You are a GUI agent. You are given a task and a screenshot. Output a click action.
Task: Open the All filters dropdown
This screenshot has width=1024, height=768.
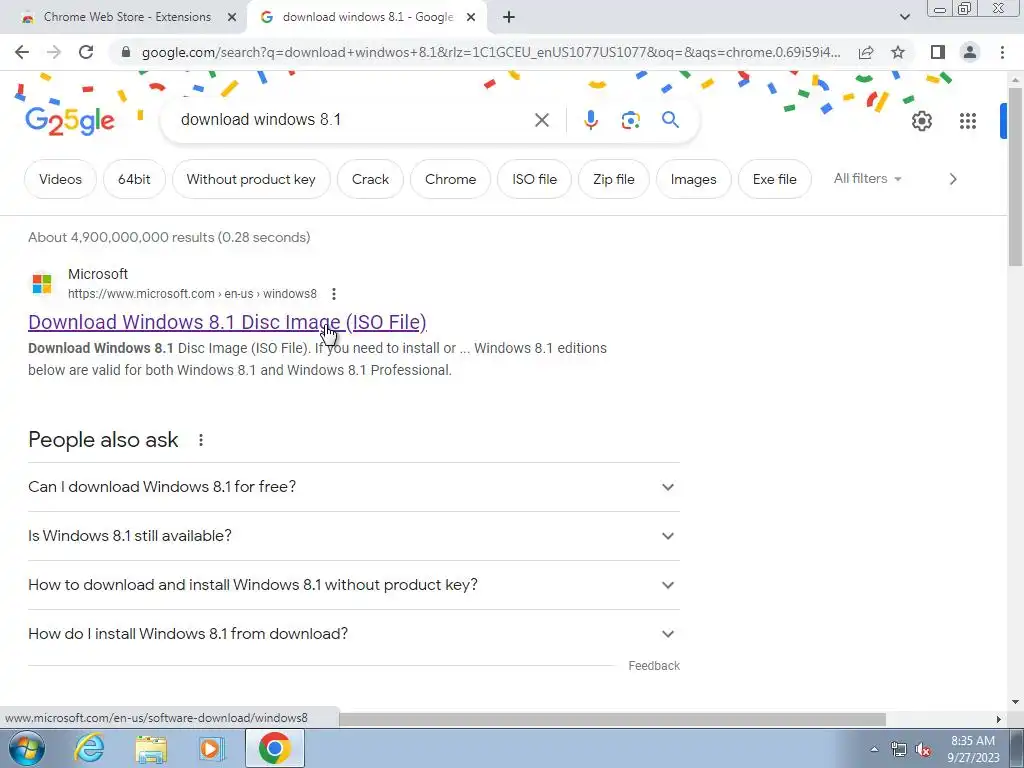[x=867, y=178]
